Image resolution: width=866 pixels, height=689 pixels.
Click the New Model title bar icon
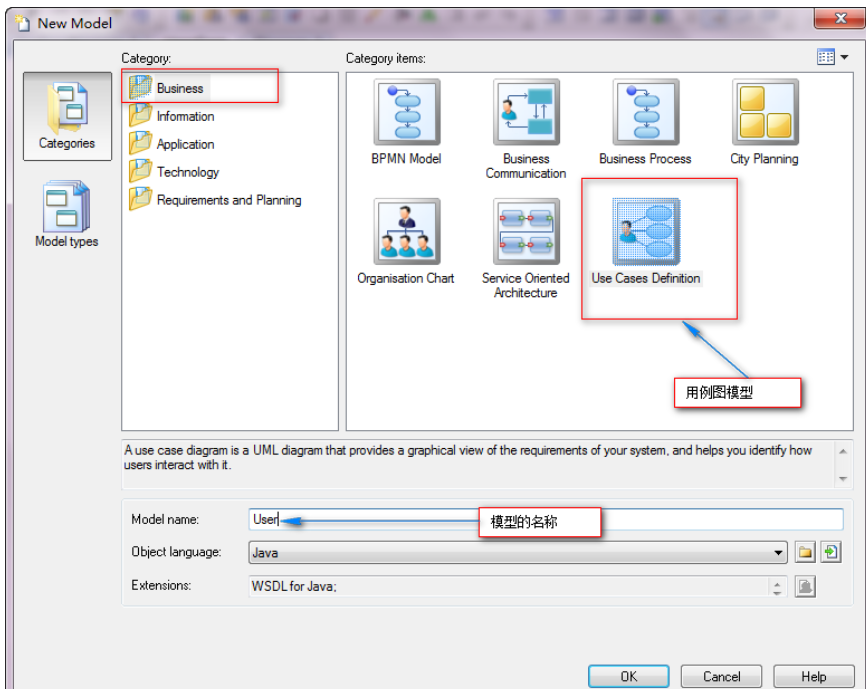[x=22, y=23]
